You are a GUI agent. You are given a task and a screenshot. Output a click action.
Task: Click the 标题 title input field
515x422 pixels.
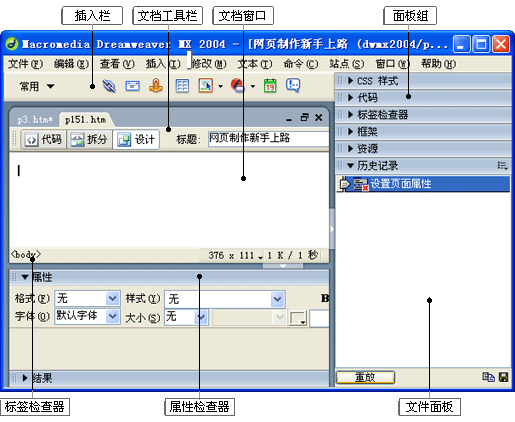click(x=269, y=139)
